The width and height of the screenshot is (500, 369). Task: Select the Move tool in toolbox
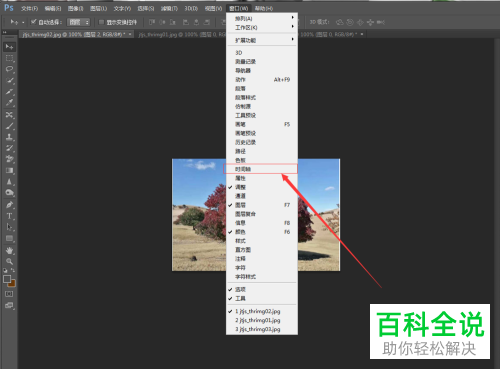[9, 47]
